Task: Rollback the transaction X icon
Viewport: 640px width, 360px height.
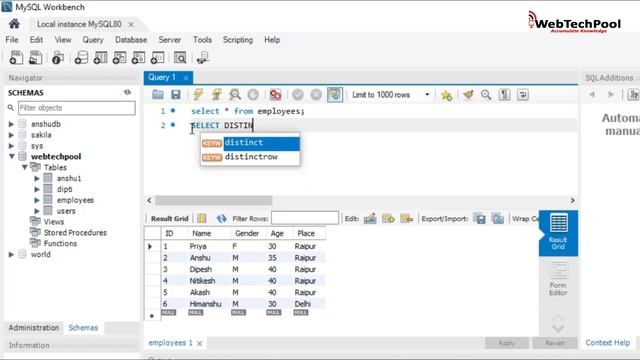Action: click(316, 95)
